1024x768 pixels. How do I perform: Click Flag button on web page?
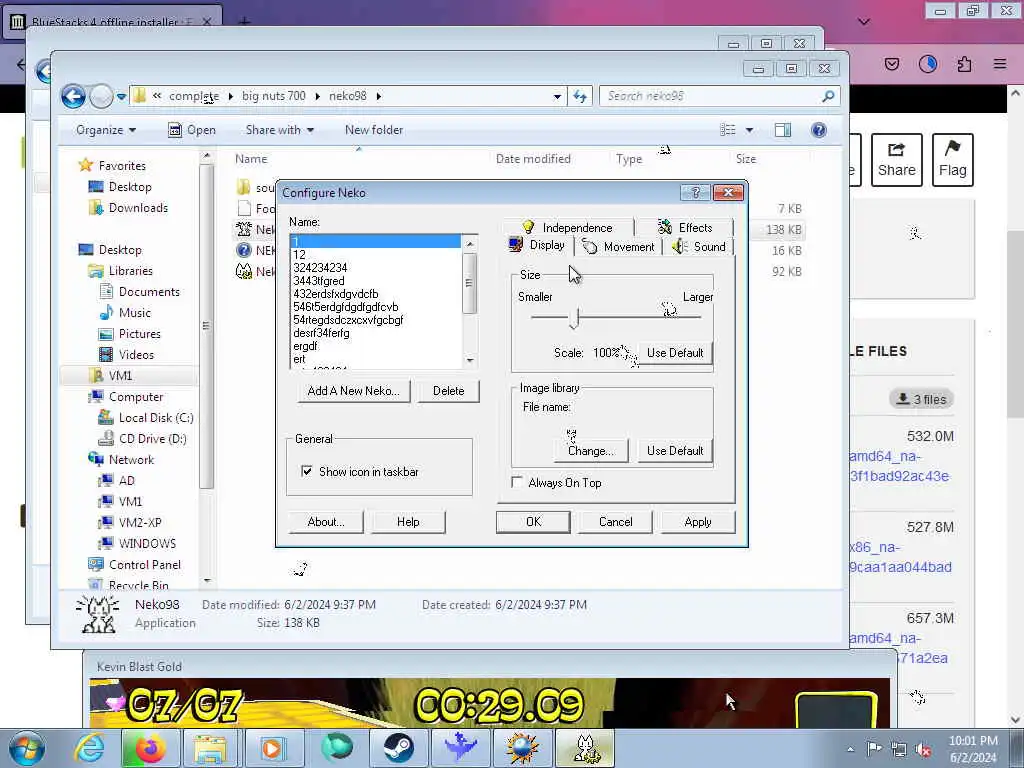point(952,160)
